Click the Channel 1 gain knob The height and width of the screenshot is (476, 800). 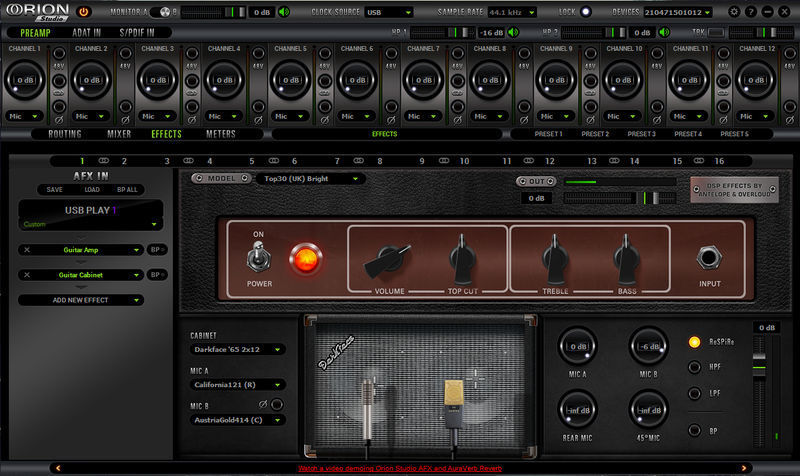tap(24, 80)
